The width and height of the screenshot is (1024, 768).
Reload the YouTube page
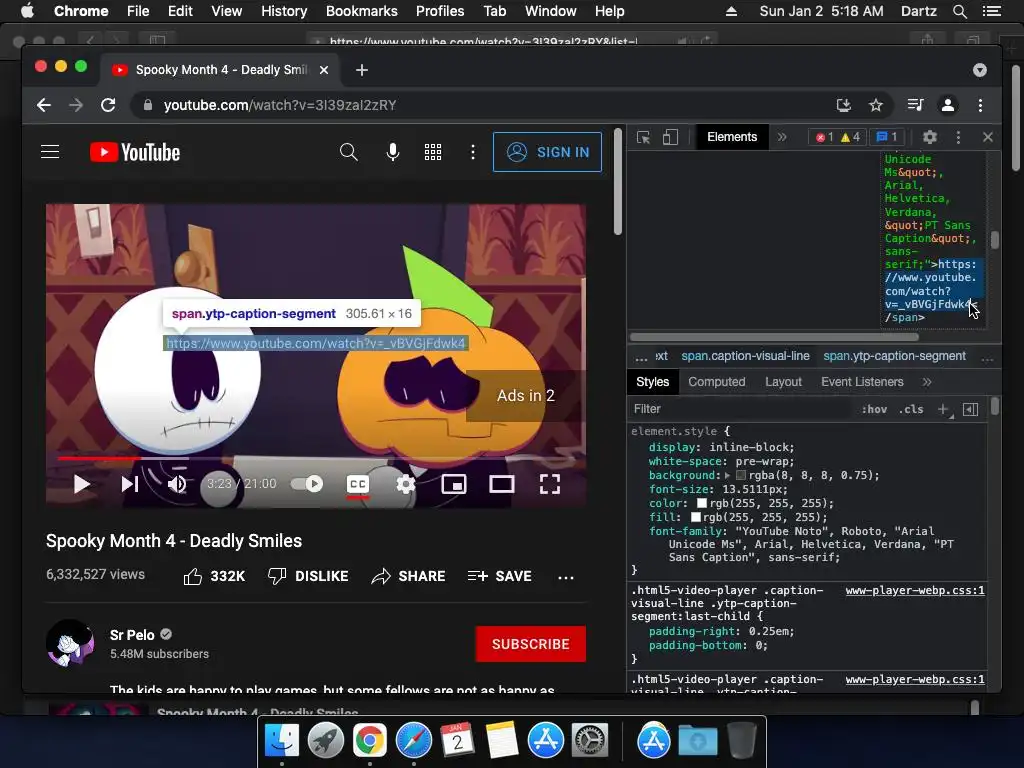pos(108,105)
